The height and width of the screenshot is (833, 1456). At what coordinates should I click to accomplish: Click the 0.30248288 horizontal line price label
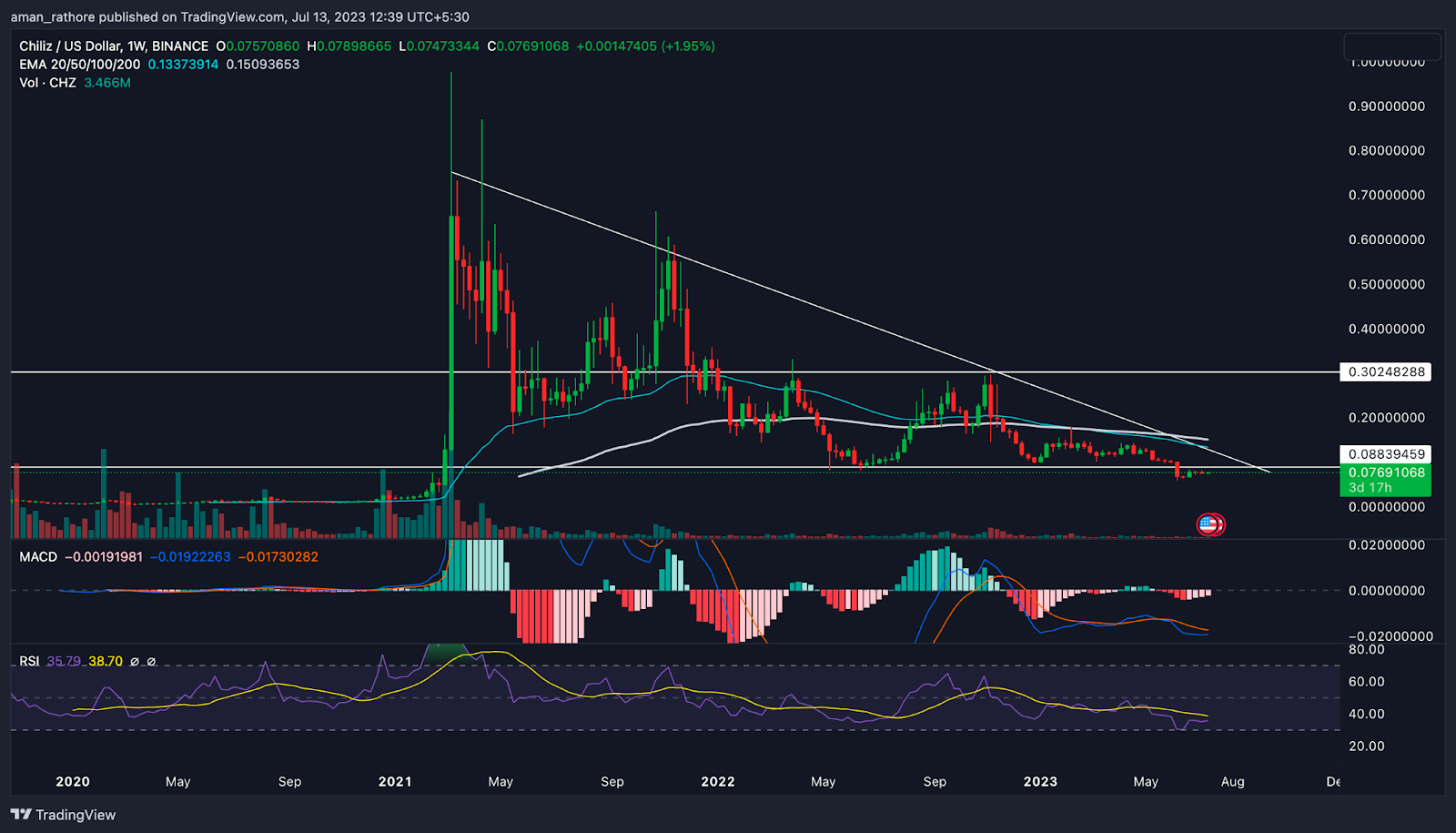pyautogui.click(x=1385, y=371)
